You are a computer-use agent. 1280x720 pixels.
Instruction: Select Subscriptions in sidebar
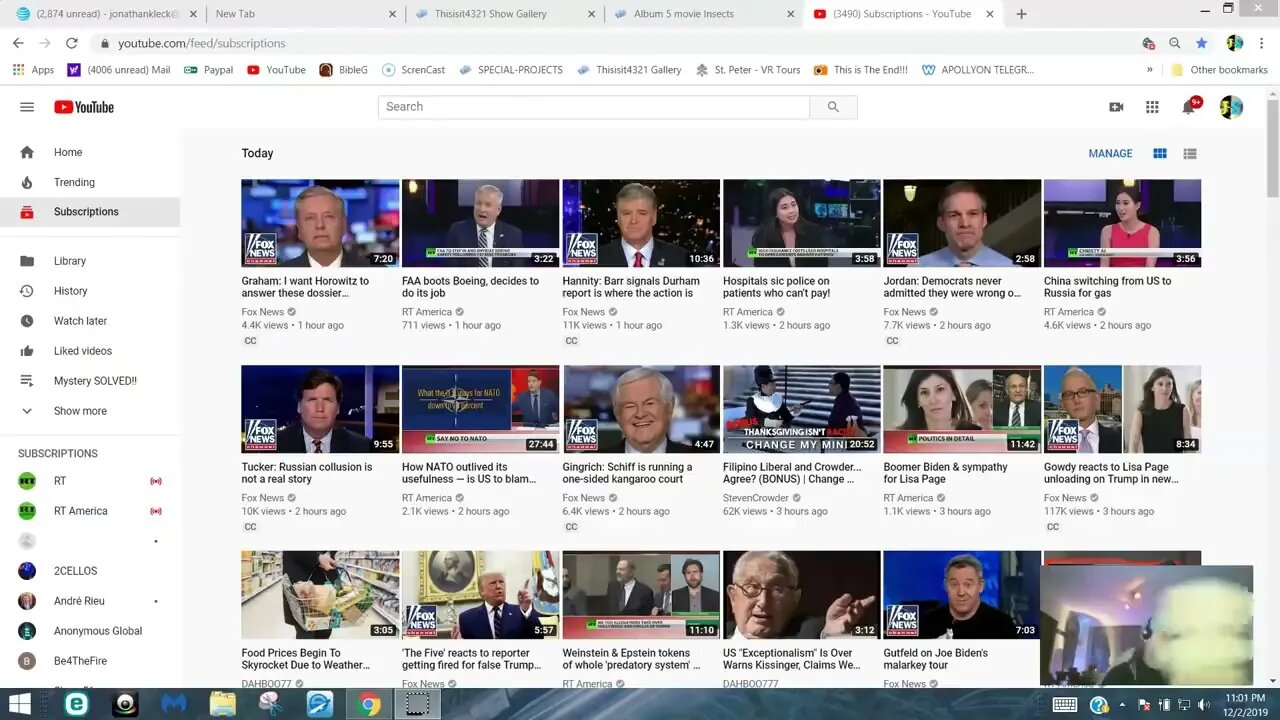click(x=90, y=212)
